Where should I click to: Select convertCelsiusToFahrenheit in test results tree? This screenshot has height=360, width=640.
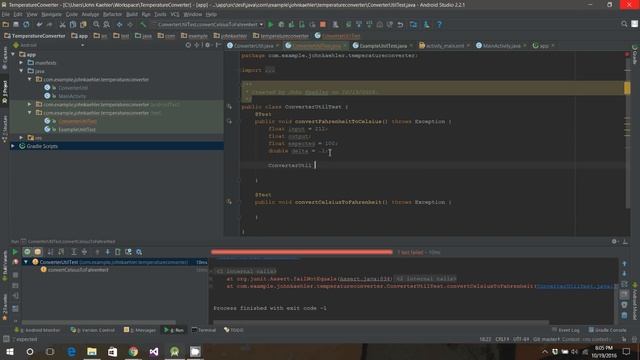coord(78,270)
